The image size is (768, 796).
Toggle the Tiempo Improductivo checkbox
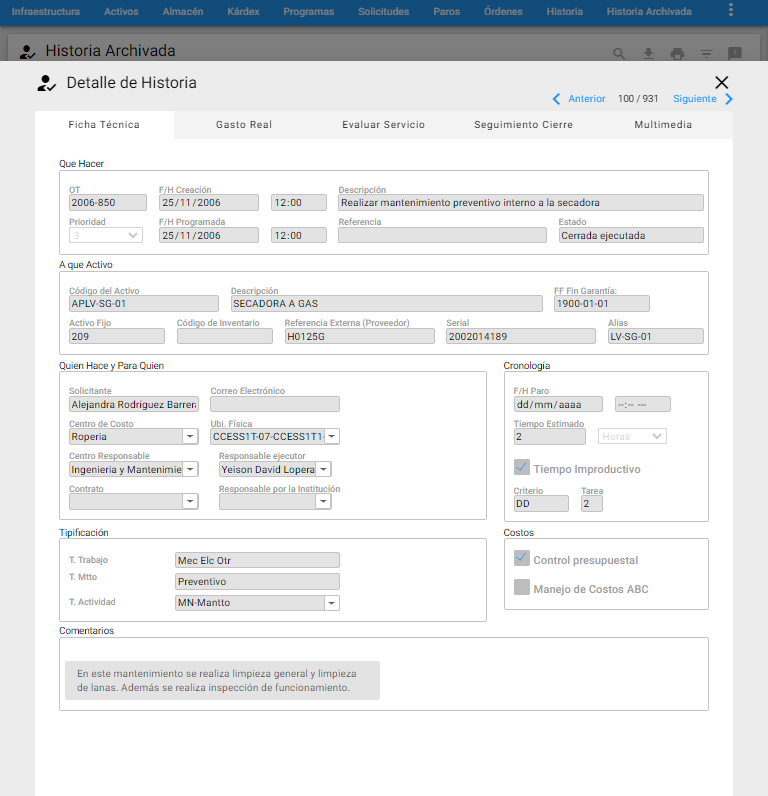click(x=521, y=467)
